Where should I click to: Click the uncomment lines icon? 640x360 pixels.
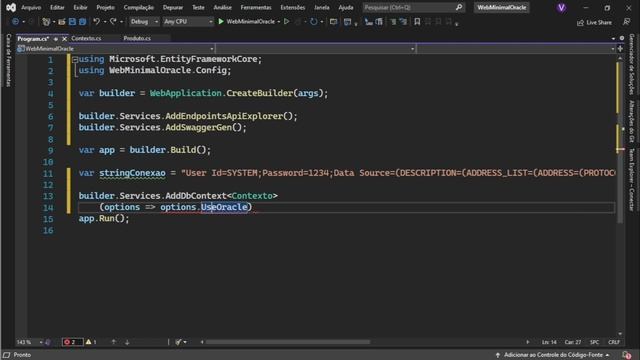click(403, 22)
